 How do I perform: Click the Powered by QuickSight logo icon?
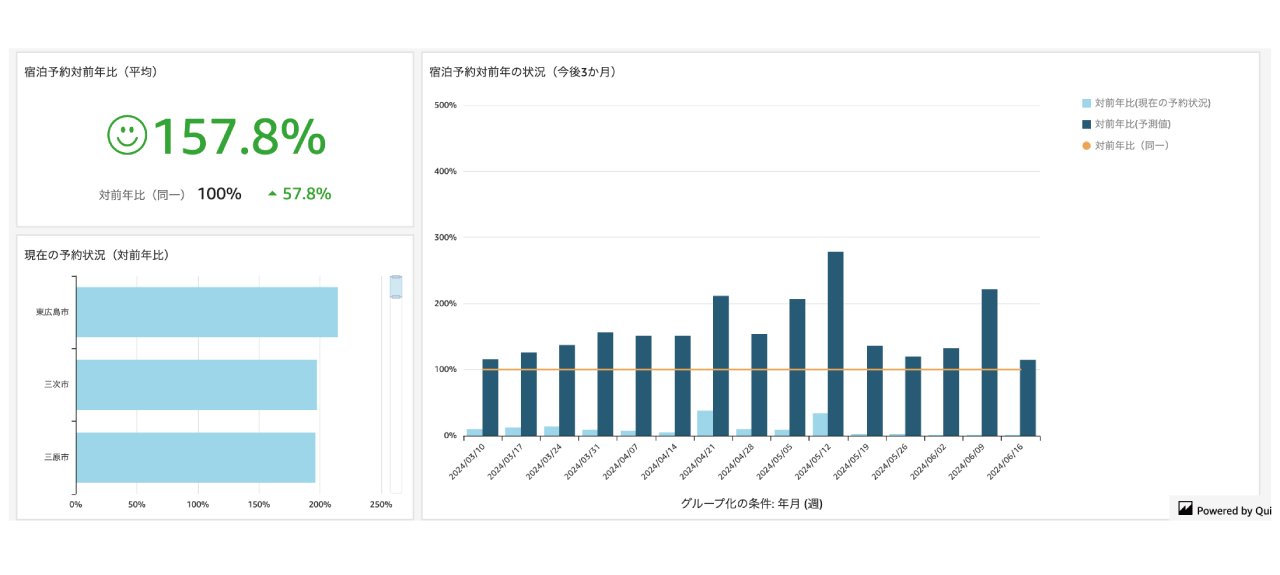pyautogui.click(x=1185, y=509)
